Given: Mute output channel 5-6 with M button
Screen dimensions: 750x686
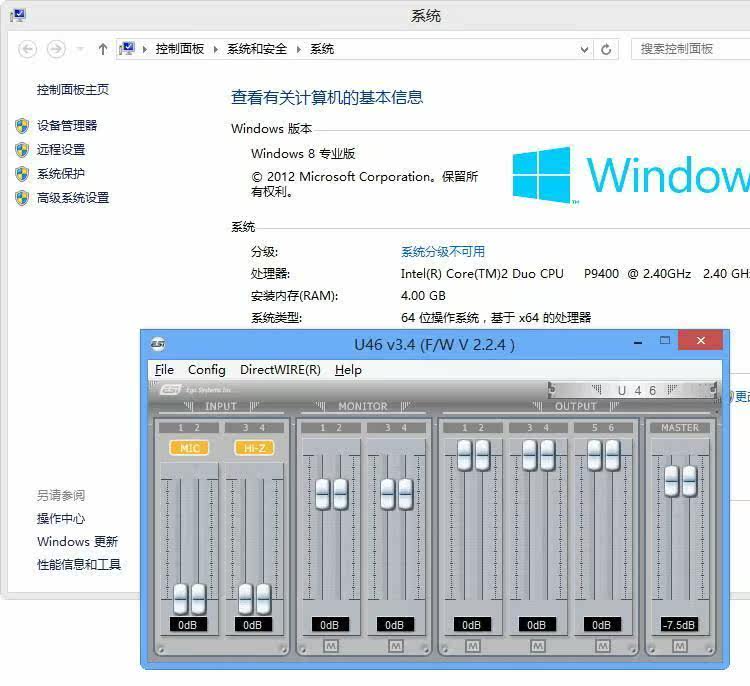Looking at the screenshot, I should pos(603,646).
